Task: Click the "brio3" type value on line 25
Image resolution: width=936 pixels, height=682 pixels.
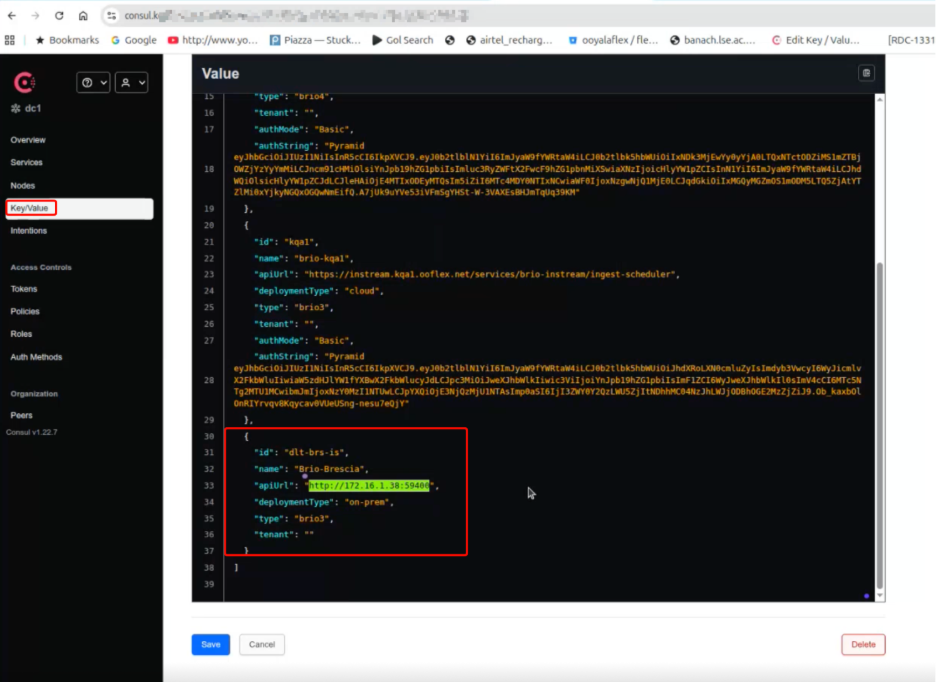Action: coord(313,308)
